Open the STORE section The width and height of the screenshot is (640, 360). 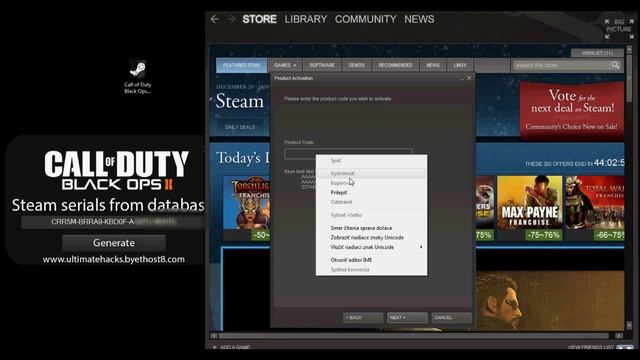coord(259,19)
